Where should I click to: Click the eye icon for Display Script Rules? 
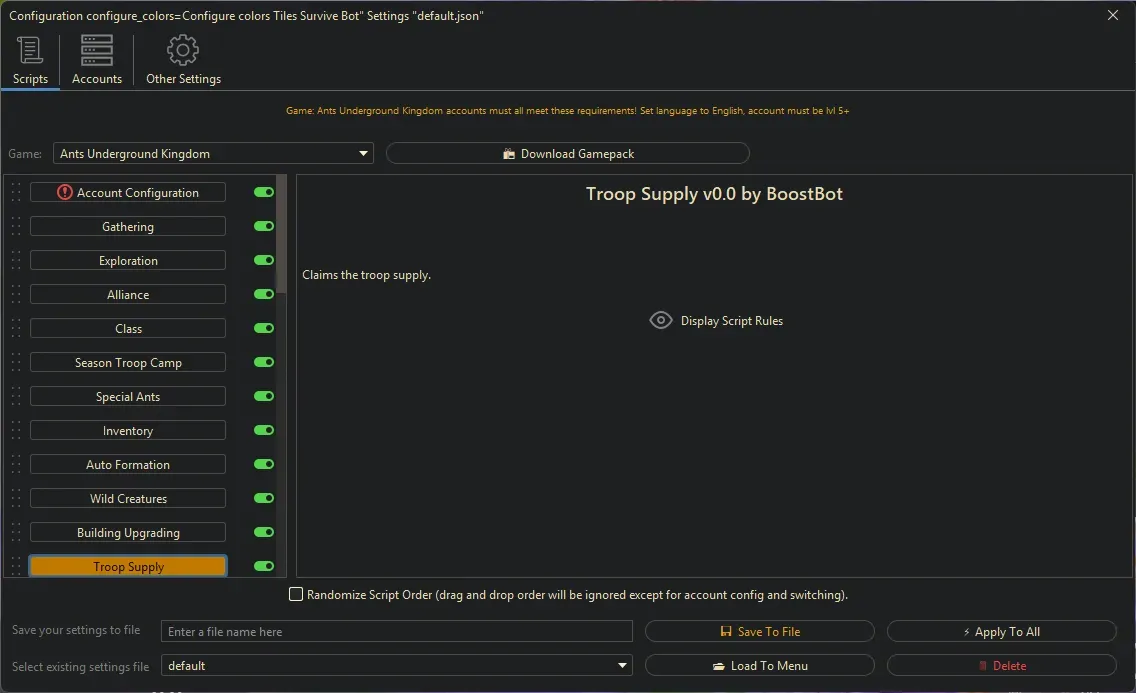click(661, 321)
